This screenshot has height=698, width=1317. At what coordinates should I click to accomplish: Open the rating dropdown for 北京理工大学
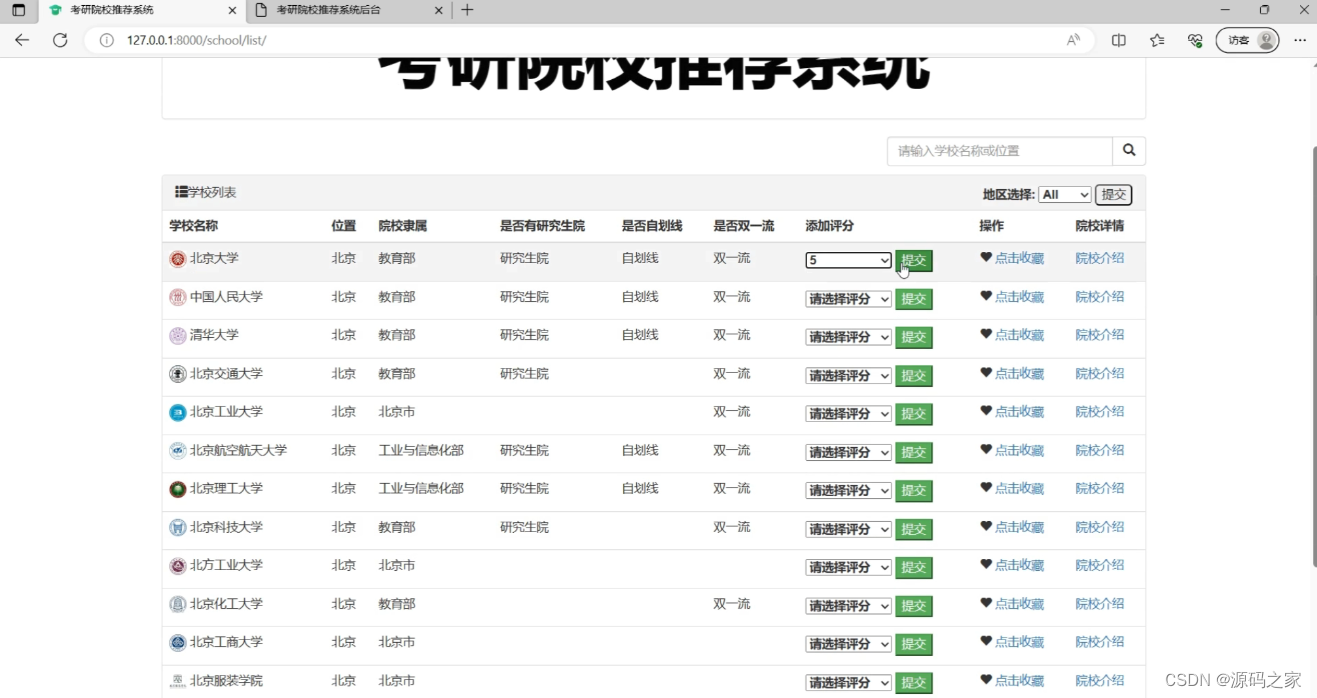848,491
